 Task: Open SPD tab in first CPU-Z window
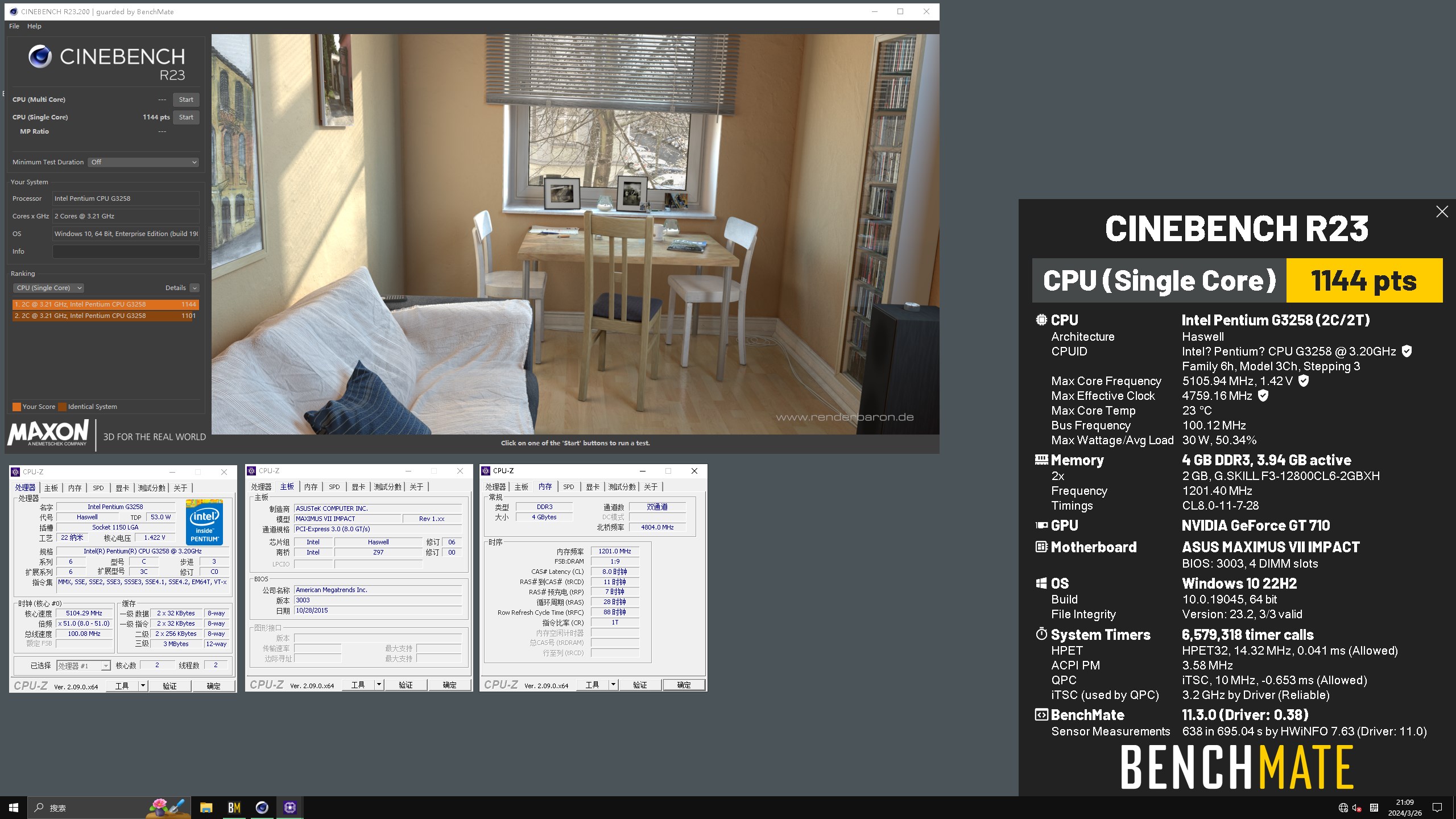pos(98,488)
